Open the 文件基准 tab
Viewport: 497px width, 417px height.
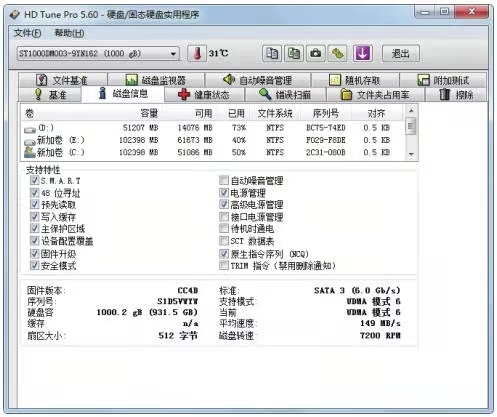pos(63,80)
